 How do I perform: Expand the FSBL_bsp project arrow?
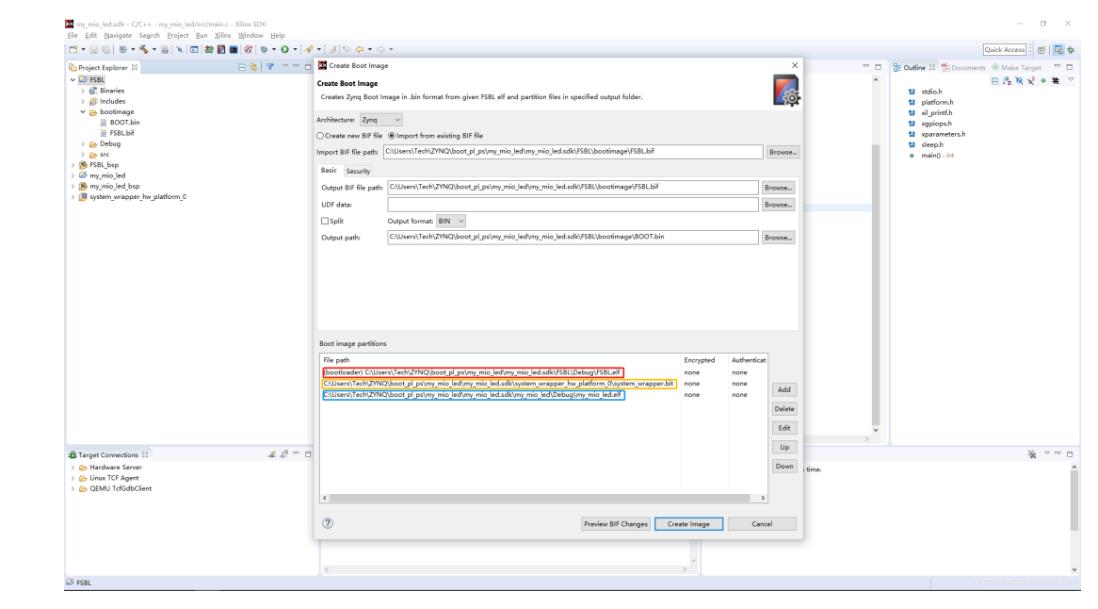click(73, 165)
